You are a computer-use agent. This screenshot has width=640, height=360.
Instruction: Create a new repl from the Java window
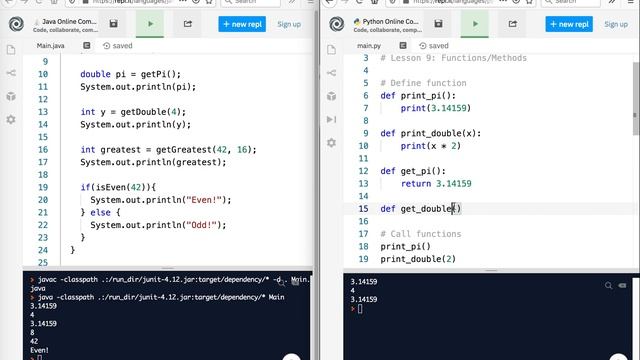click(242, 24)
